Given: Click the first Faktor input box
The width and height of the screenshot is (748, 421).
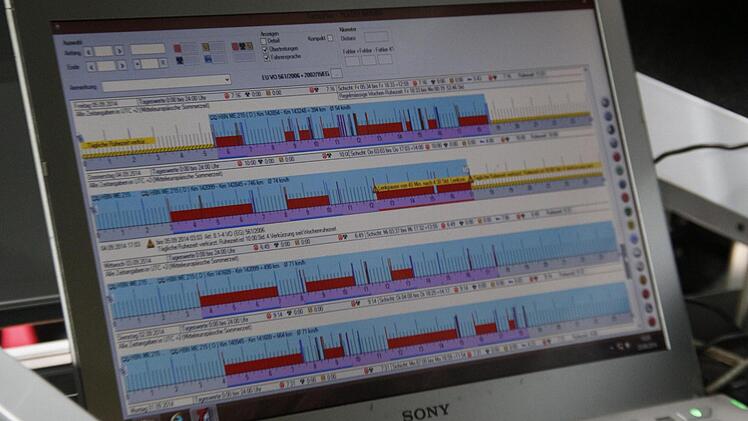Looking at the screenshot, I should point(353,59).
